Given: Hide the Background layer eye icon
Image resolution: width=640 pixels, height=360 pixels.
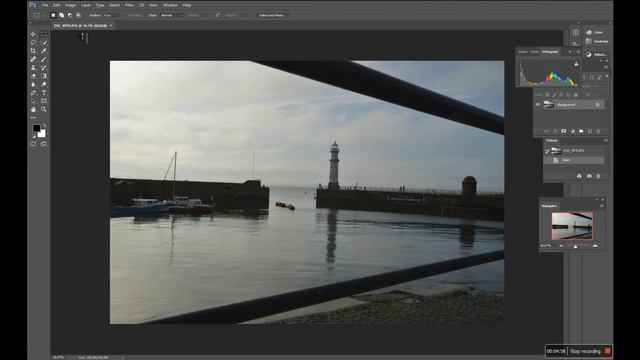Looking at the screenshot, I should (538, 105).
